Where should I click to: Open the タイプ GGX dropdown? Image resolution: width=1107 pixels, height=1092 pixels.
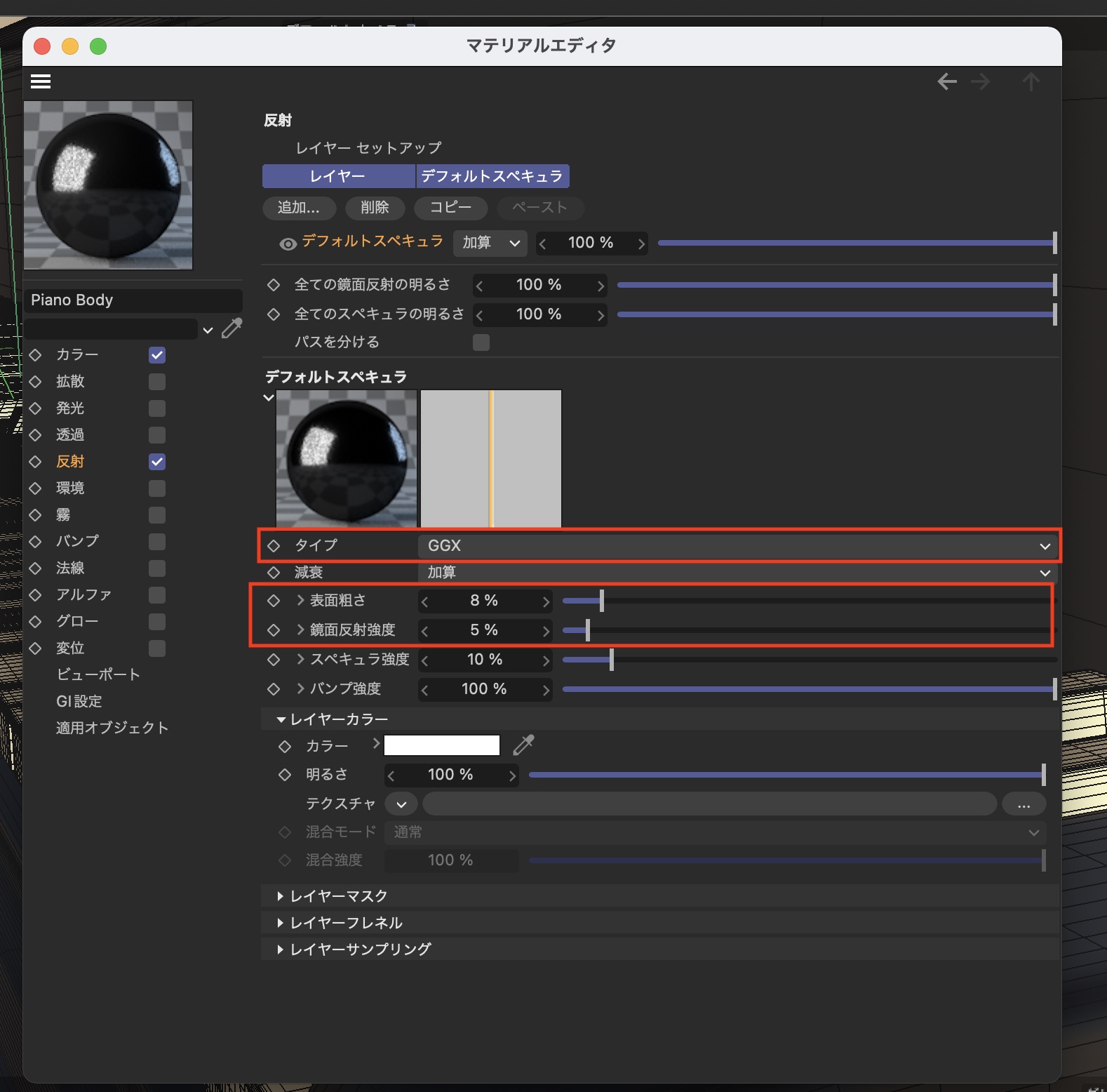pos(738,546)
